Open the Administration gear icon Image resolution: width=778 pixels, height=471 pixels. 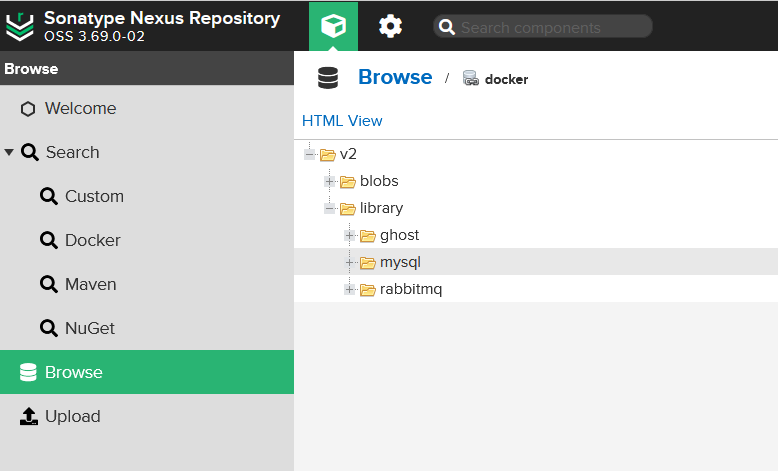point(390,26)
